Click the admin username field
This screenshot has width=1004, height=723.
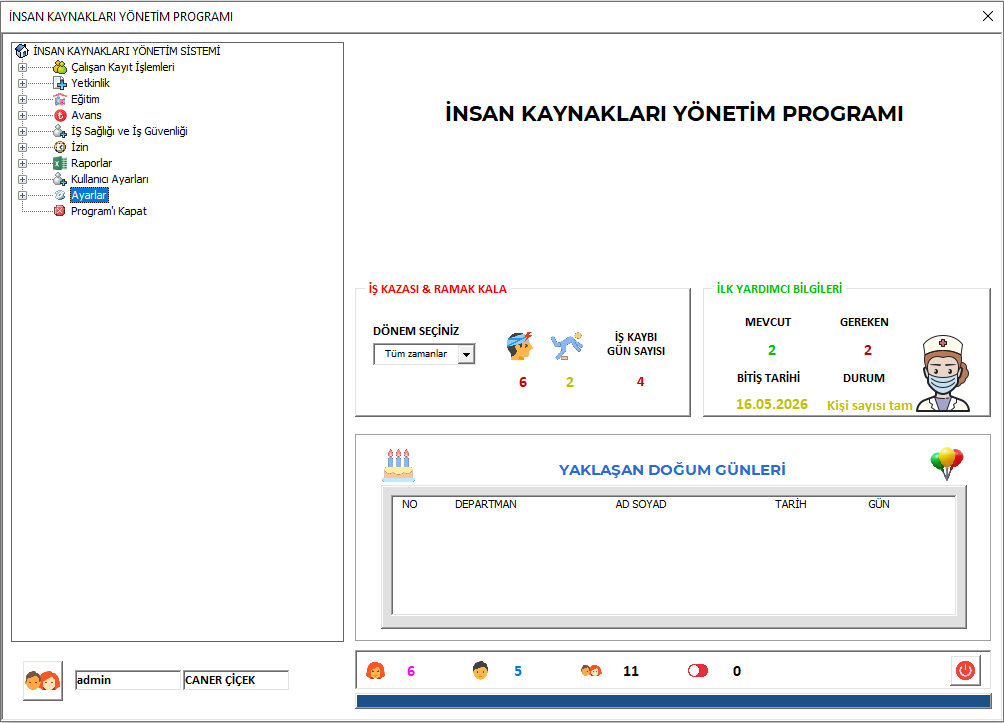click(x=128, y=680)
